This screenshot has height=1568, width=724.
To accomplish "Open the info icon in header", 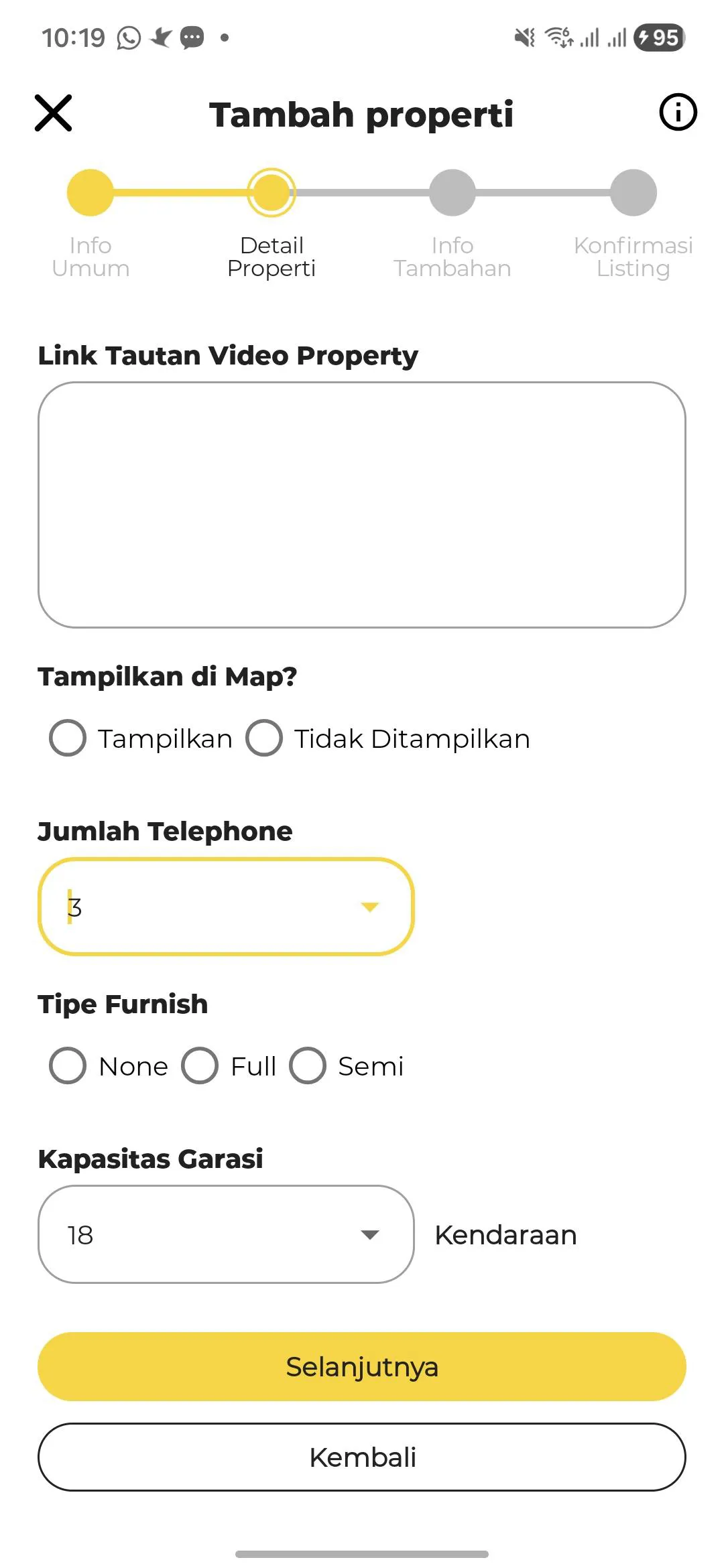I will coord(678,113).
